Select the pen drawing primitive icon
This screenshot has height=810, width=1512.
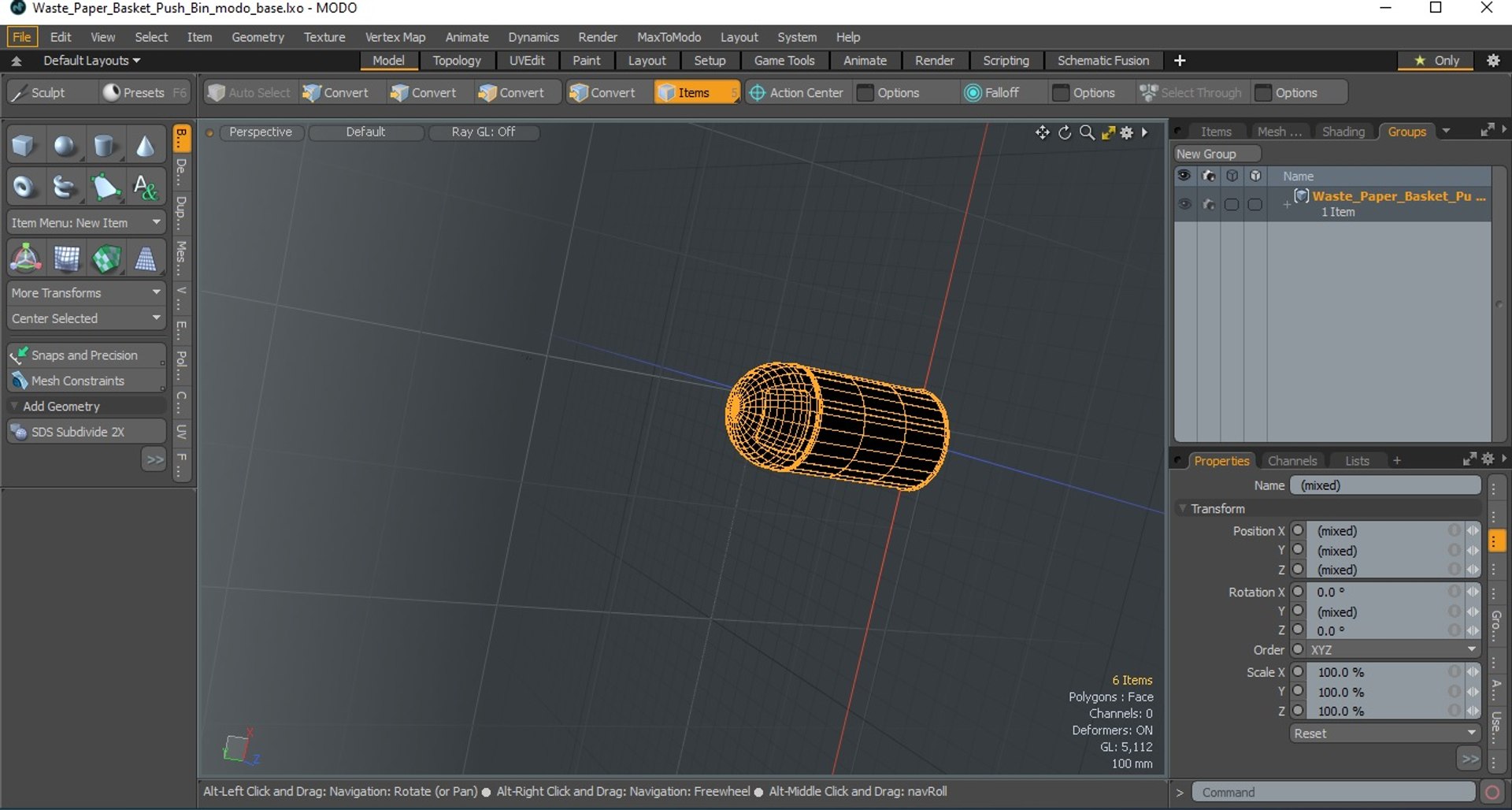click(x=105, y=188)
